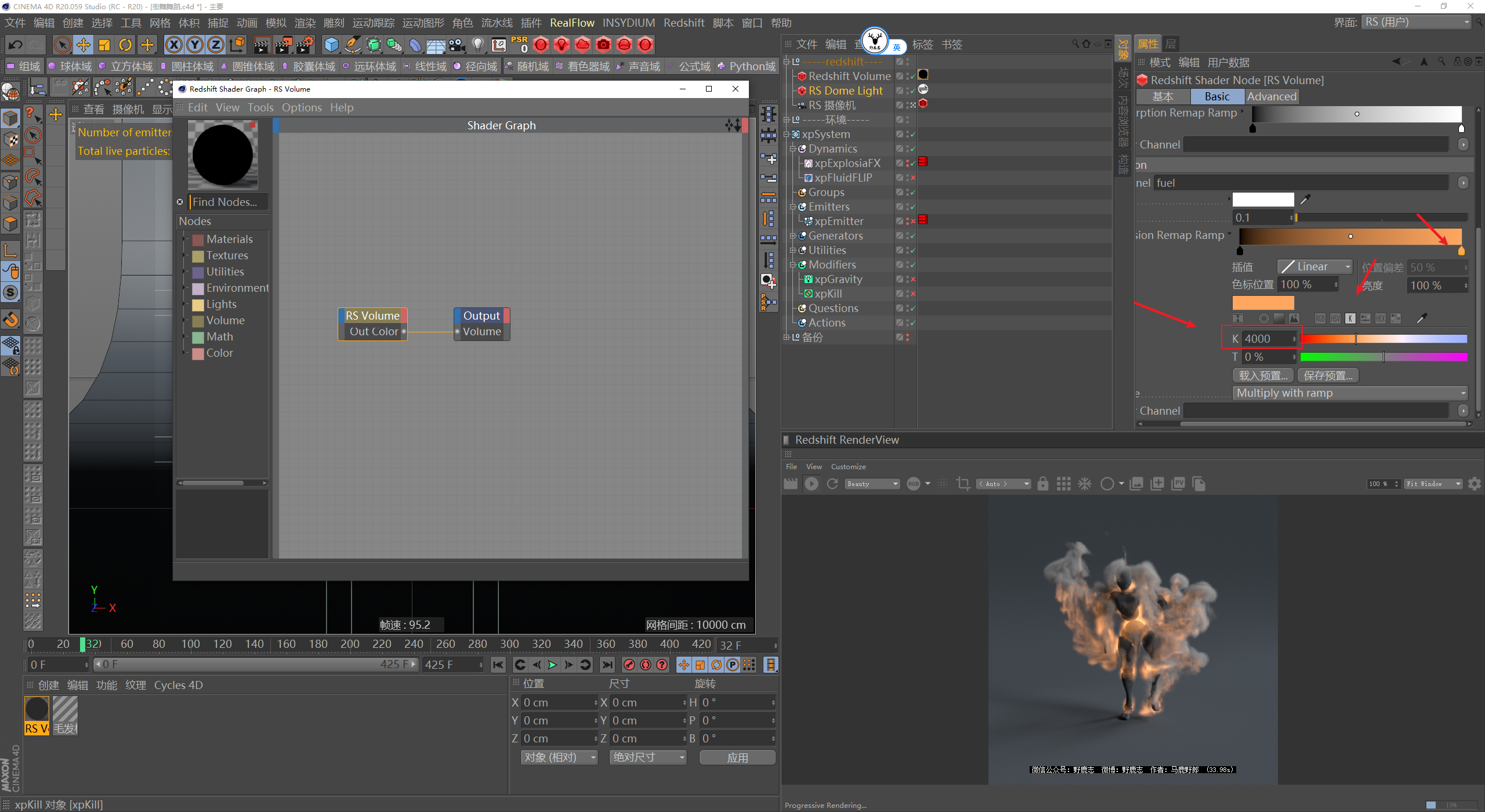Open the Linear interpolation dropdown
1485x812 pixels.
click(x=1314, y=267)
